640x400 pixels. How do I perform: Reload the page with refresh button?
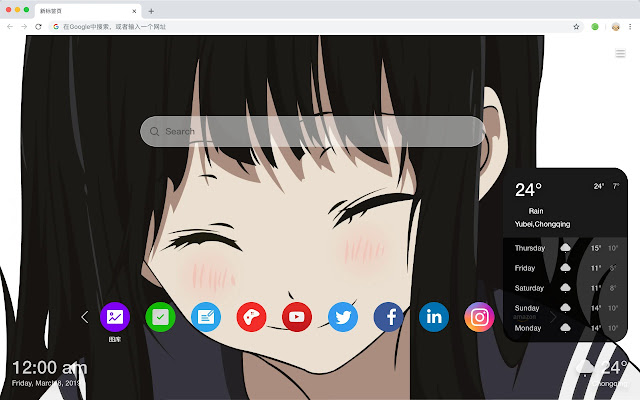coord(38,27)
